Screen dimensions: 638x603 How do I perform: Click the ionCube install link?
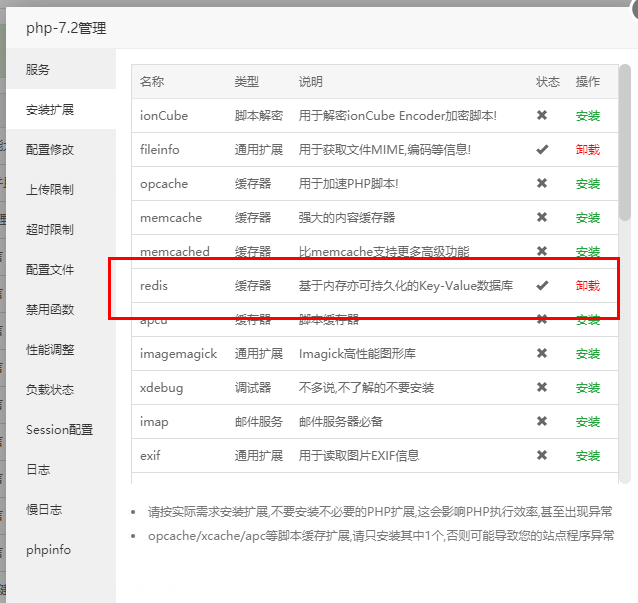pos(588,116)
